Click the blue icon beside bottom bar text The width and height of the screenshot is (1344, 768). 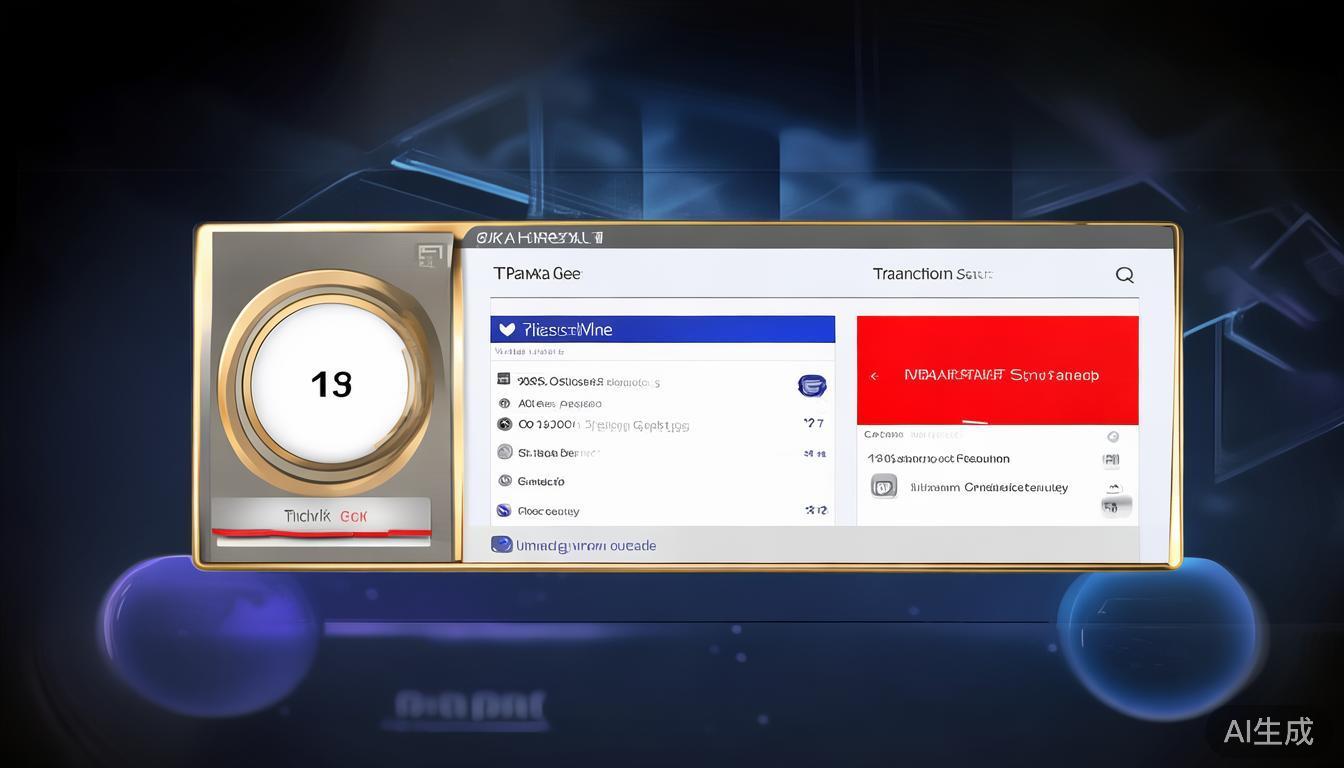coord(501,545)
